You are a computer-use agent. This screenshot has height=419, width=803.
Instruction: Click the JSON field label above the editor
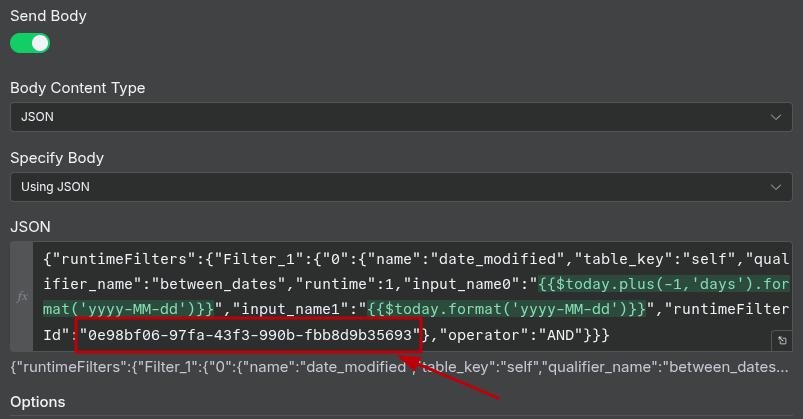click(30, 227)
